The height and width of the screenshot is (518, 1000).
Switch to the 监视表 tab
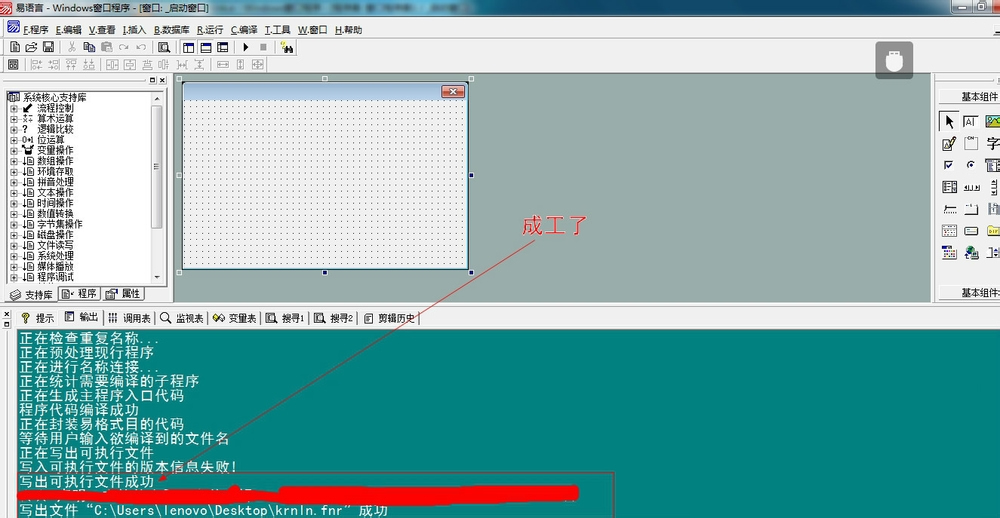tap(182, 318)
